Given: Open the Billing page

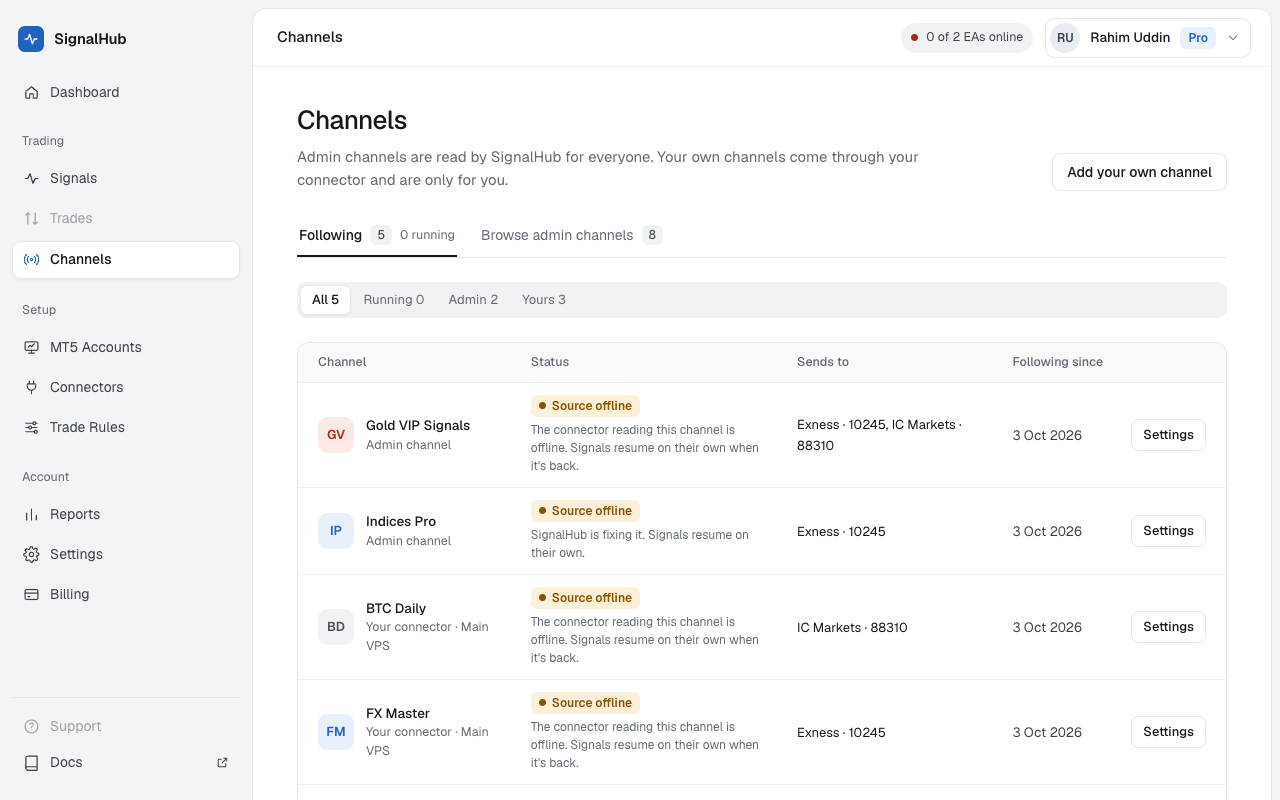Looking at the screenshot, I should [x=126, y=594].
